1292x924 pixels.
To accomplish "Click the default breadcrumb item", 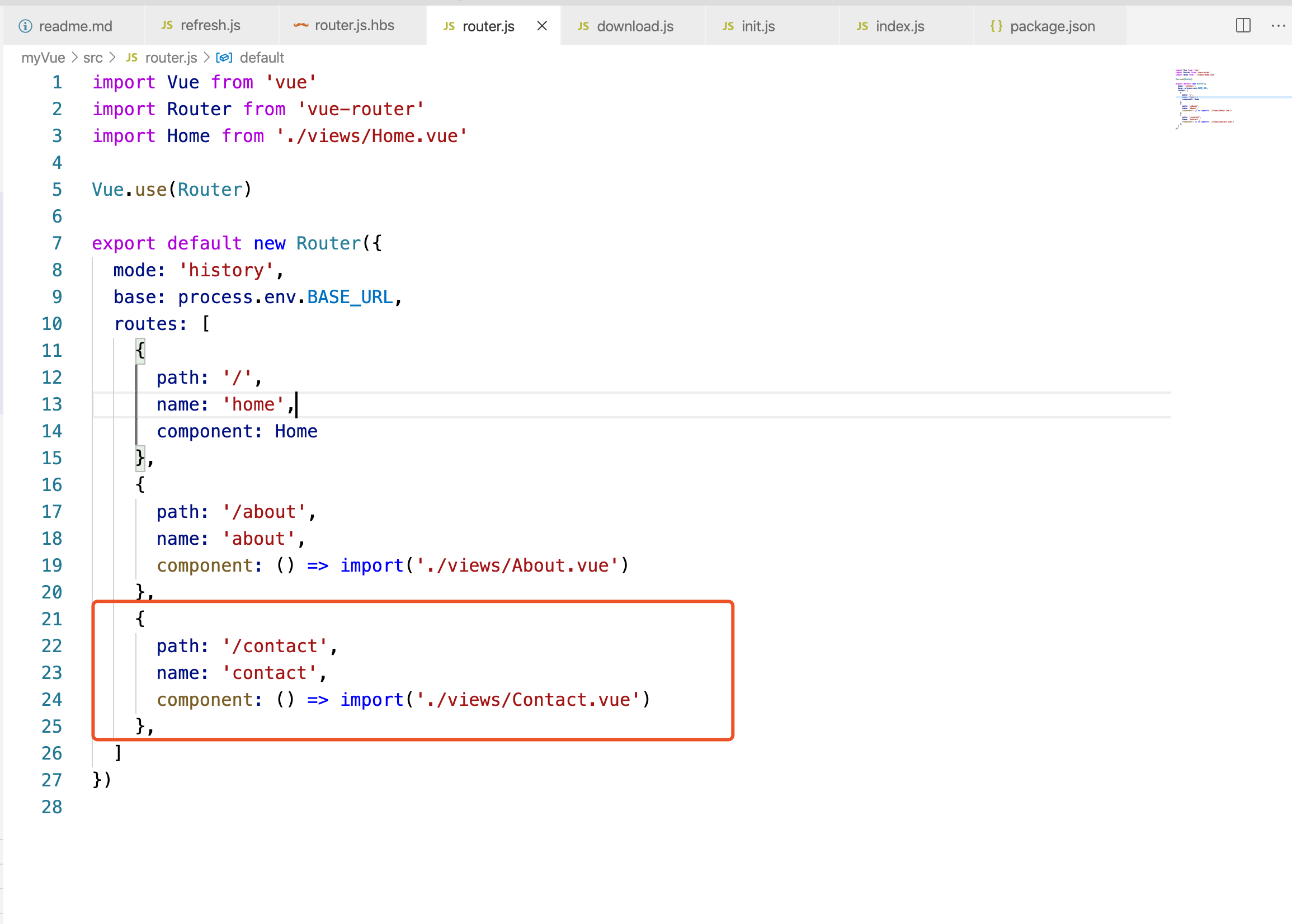I will click(x=262, y=58).
